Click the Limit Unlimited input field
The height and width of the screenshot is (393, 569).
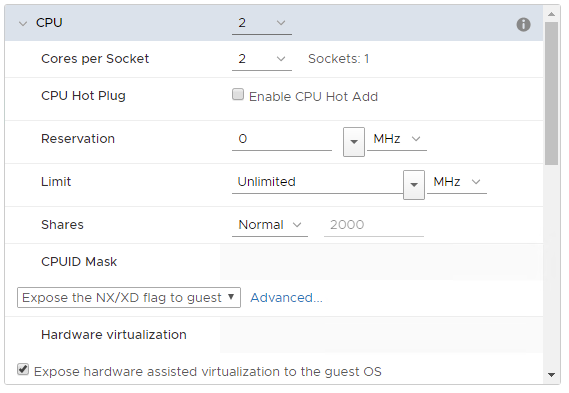pos(318,182)
